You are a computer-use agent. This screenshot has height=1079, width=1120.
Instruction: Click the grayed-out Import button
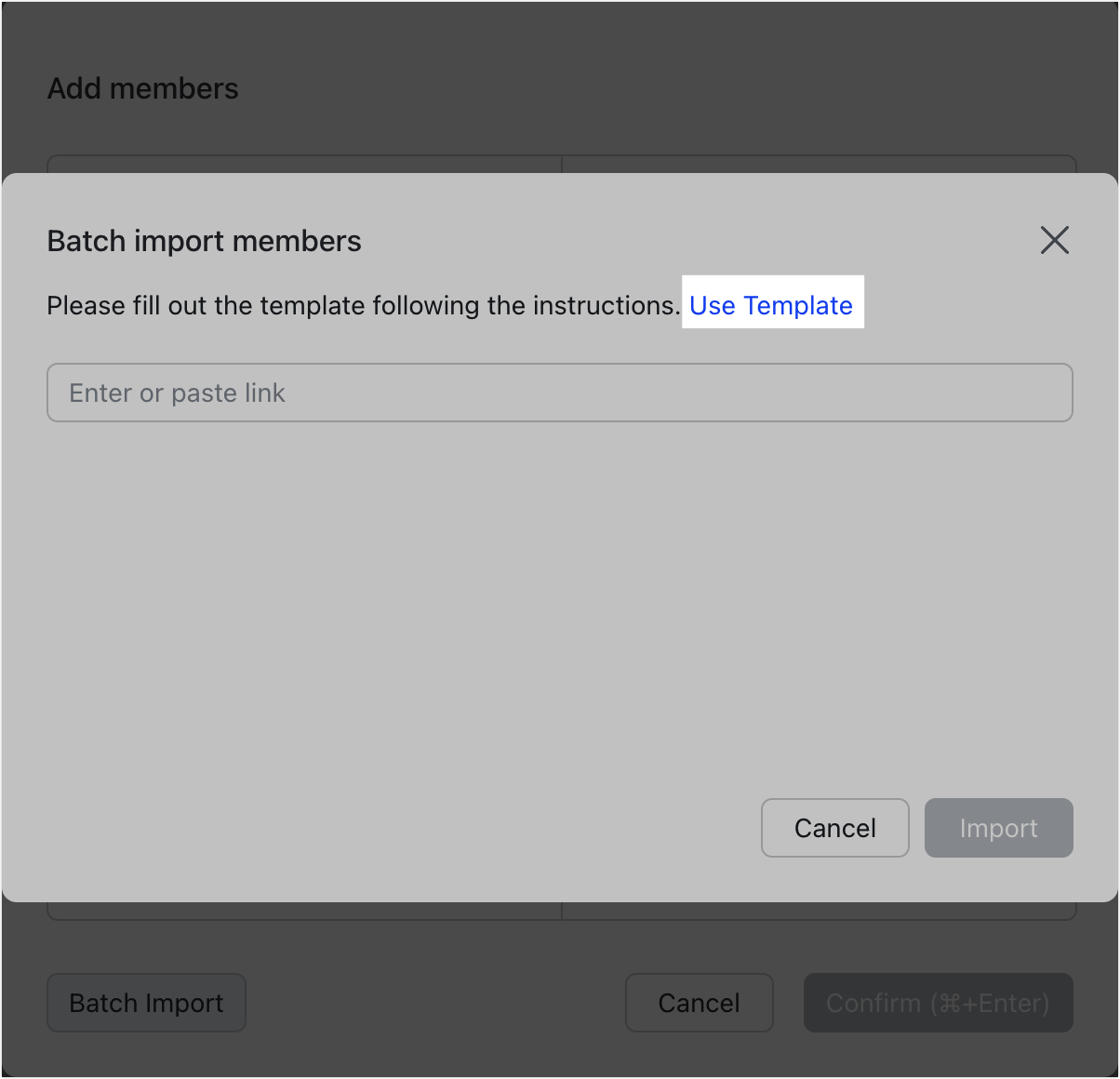tap(998, 828)
